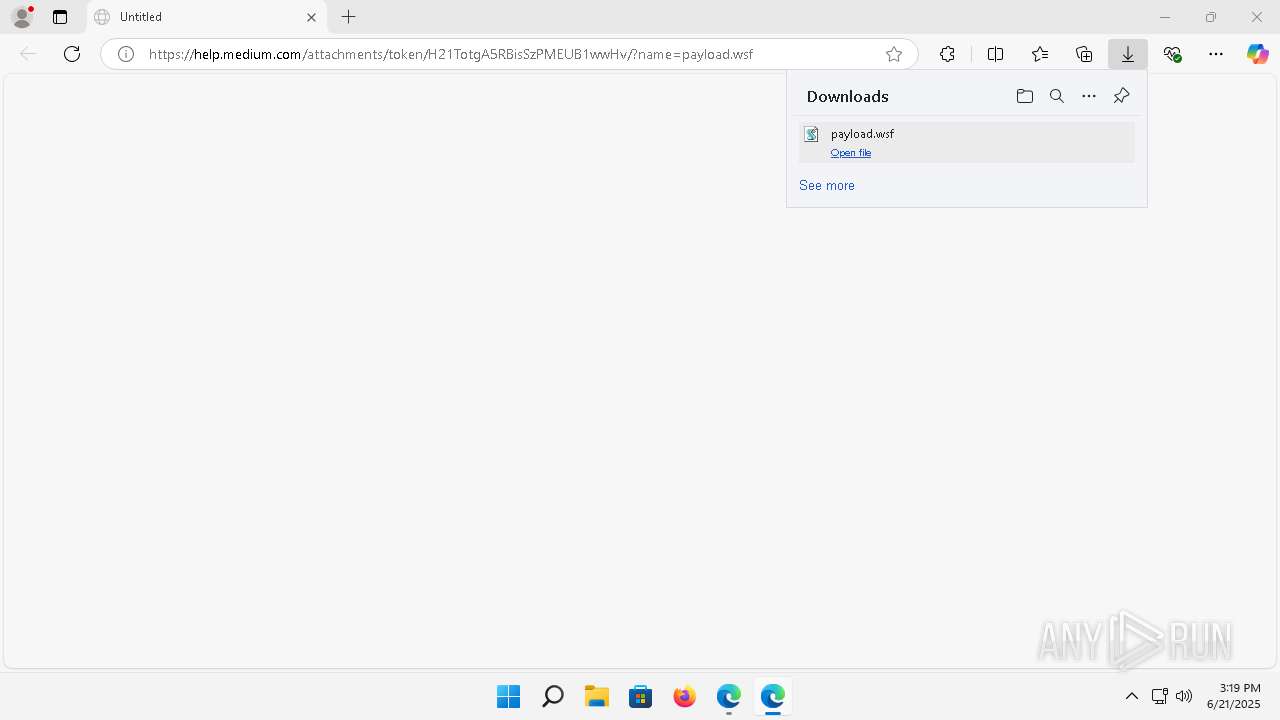This screenshot has height=720, width=1280.
Task: Switch to first Edge taskbar icon
Action: [728, 696]
